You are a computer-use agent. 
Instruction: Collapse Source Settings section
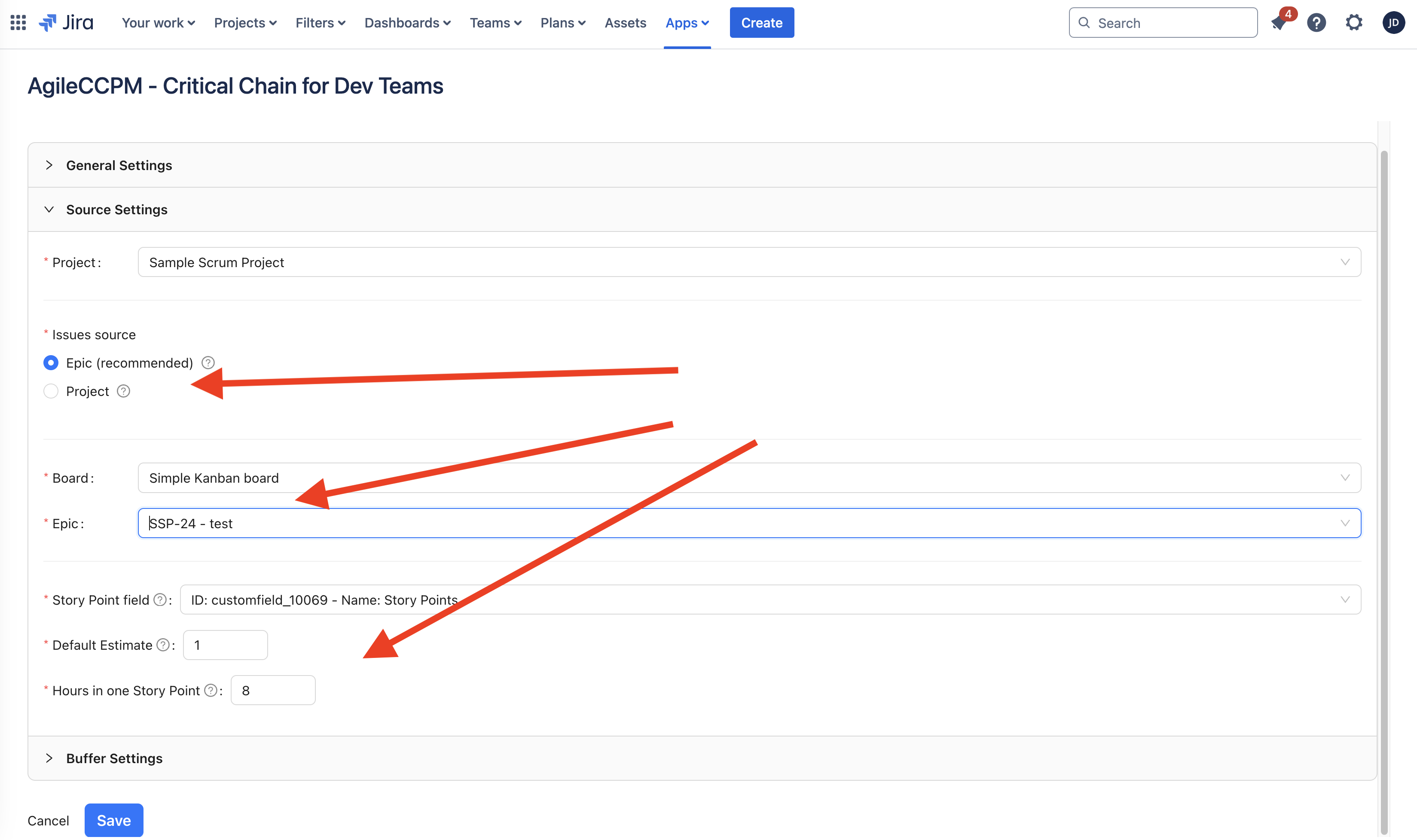click(702, 210)
